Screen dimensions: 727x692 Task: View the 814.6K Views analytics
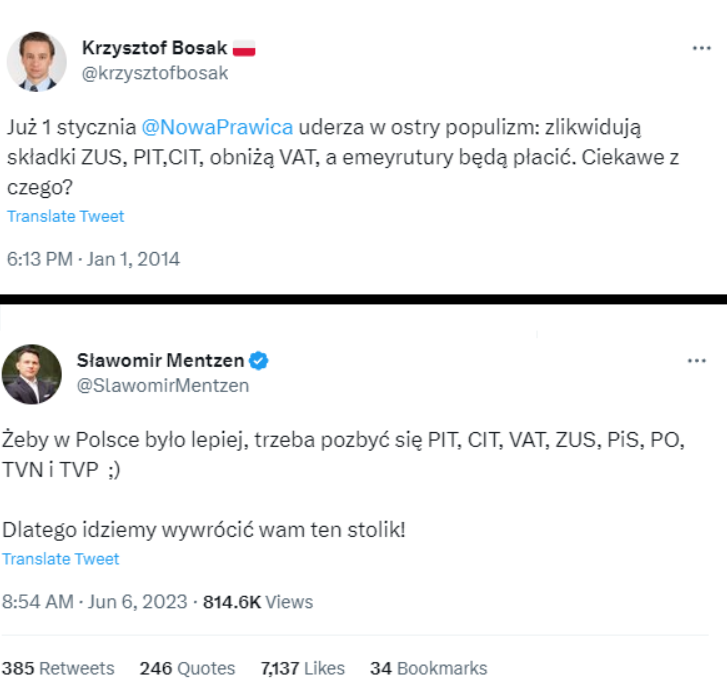coord(258,602)
